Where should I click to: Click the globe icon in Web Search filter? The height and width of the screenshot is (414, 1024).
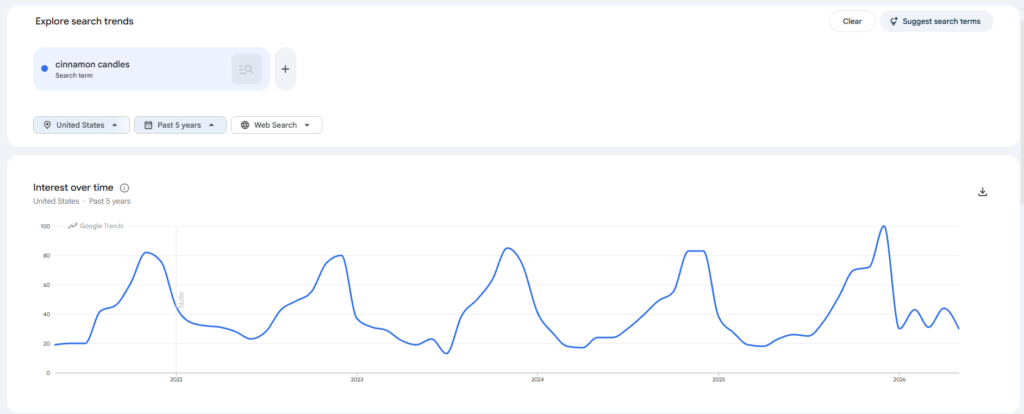(245, 125)
